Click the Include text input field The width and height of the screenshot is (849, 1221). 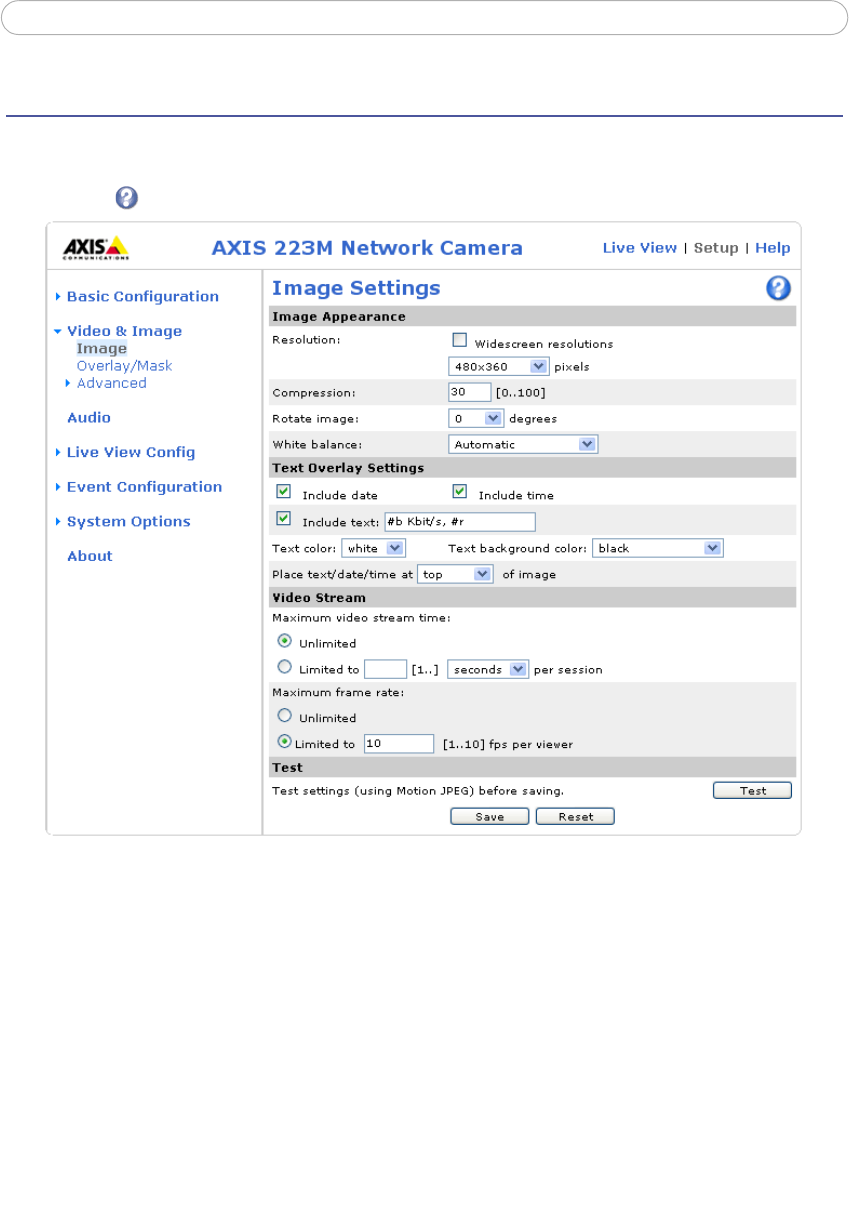(460, 522)
